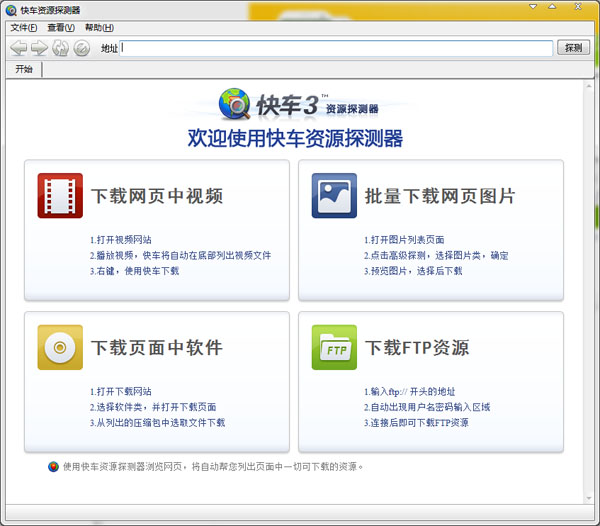
Task: Click the 探测 button
Action: [572, 48]
